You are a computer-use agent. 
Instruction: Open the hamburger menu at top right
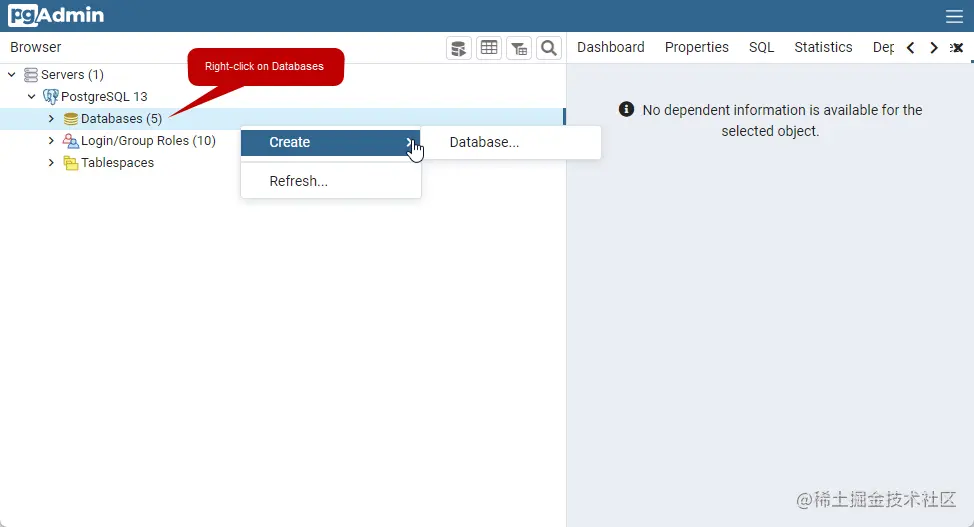[x=954, y=16]
